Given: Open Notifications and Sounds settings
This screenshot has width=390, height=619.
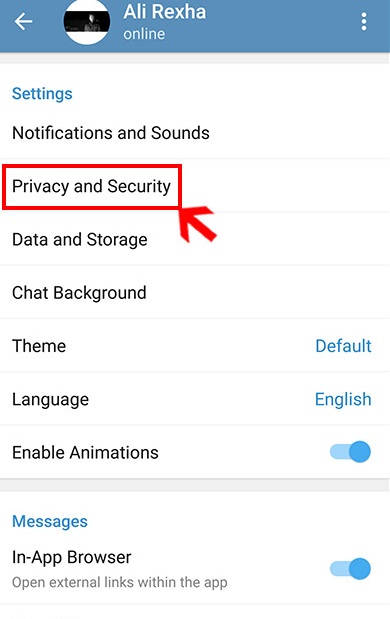Looking at the screenshot, I should pos(195,133).
